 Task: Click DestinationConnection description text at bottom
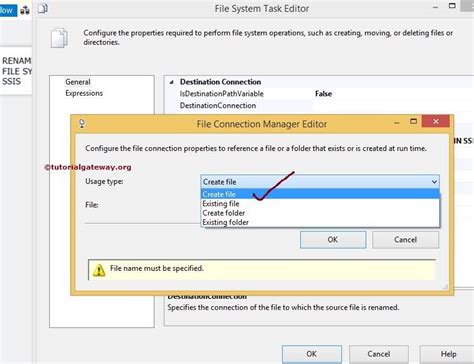tap(283, 307)
